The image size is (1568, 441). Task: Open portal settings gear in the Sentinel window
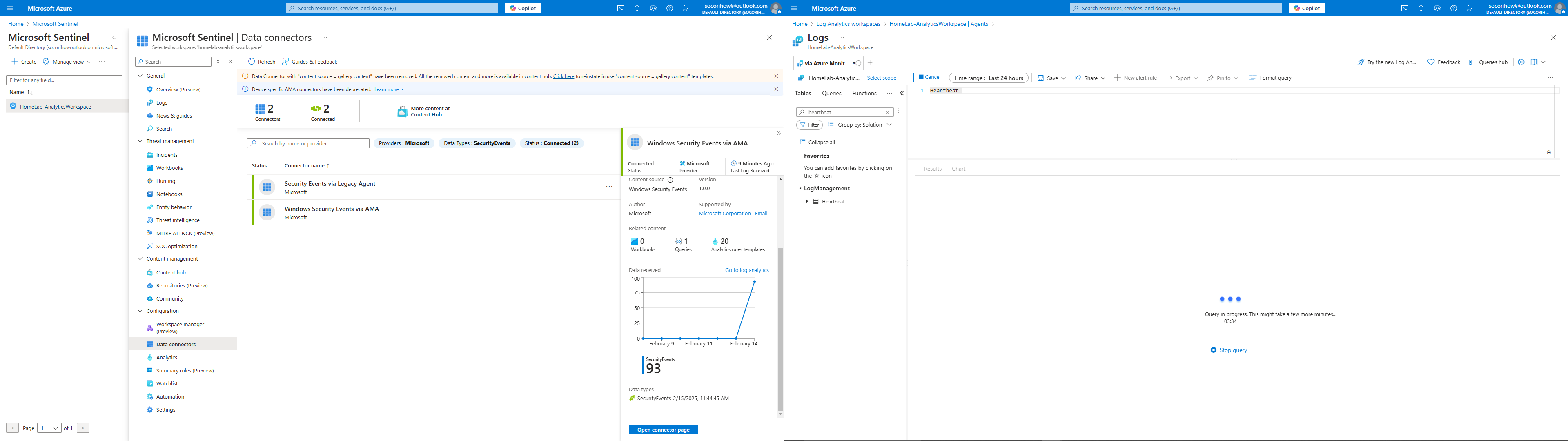click(x=653, y=9)
